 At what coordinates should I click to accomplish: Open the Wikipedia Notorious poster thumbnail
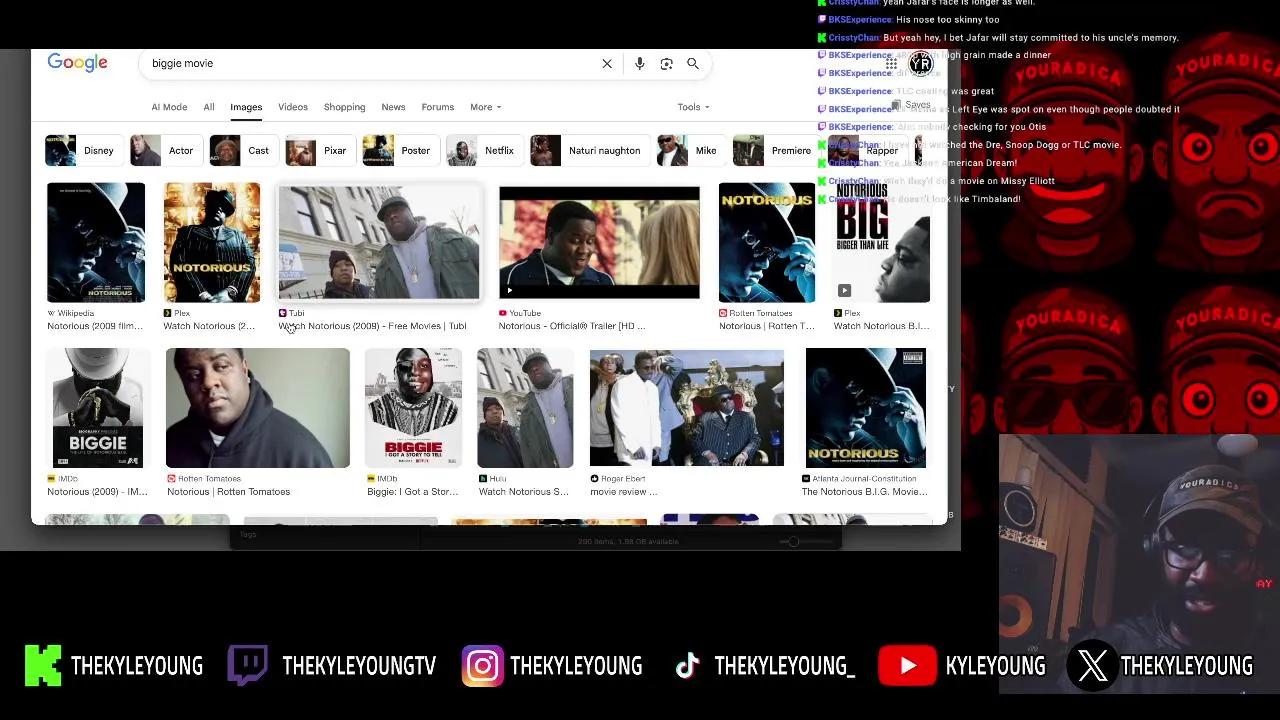click(x=96, y=243)
